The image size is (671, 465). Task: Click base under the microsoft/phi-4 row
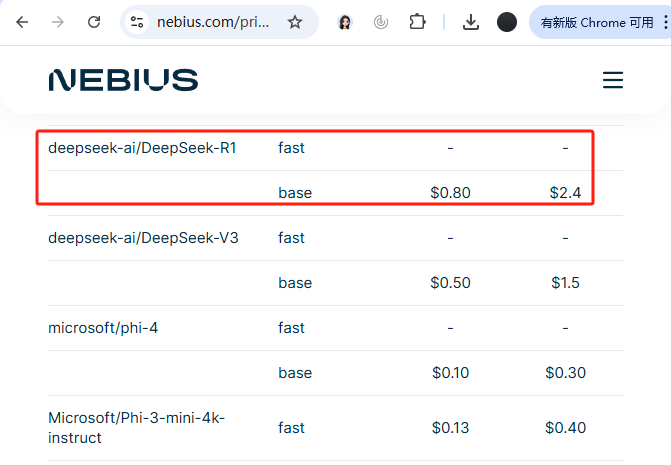(x=295, y=373)
